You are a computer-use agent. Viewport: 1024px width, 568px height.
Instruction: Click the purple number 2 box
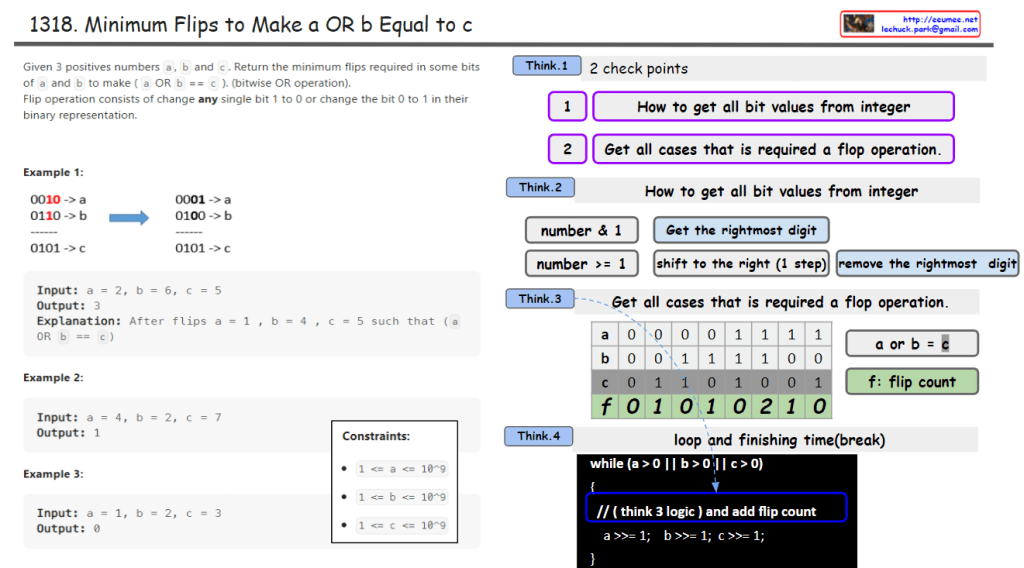point(567,149)
